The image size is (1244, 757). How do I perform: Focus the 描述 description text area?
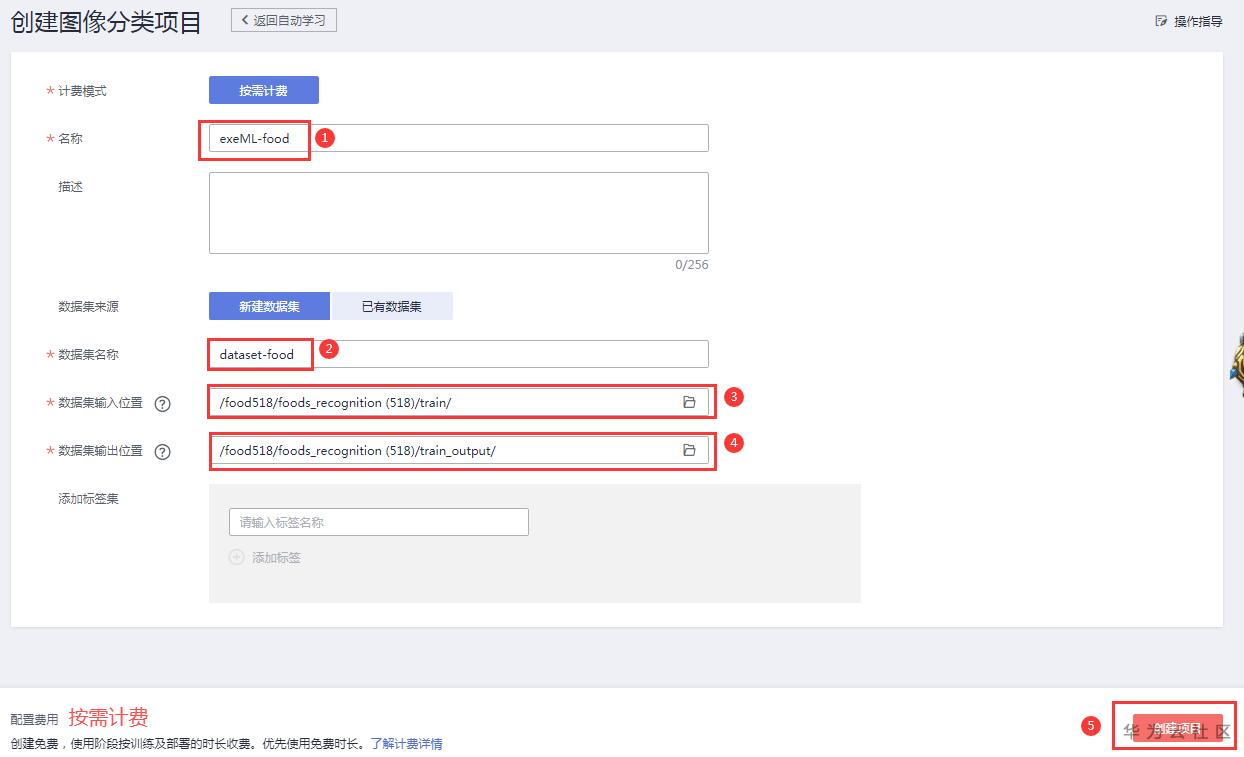pos(458,212)
